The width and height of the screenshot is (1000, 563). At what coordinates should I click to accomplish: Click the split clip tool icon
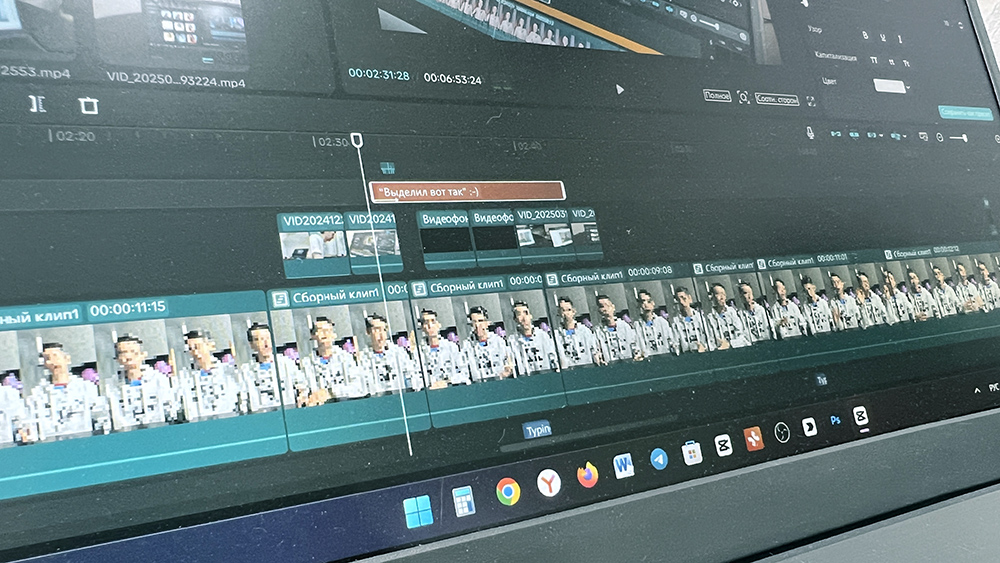tap(38, 104)
